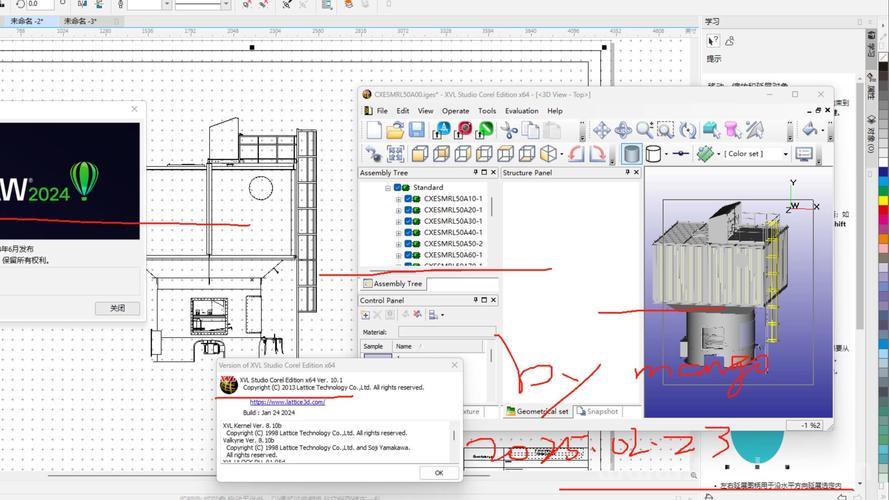The width and height of the screenshot is (889, 500).
Task: Toggle the Standard assembly checkbox
Action: coord(397,187)
